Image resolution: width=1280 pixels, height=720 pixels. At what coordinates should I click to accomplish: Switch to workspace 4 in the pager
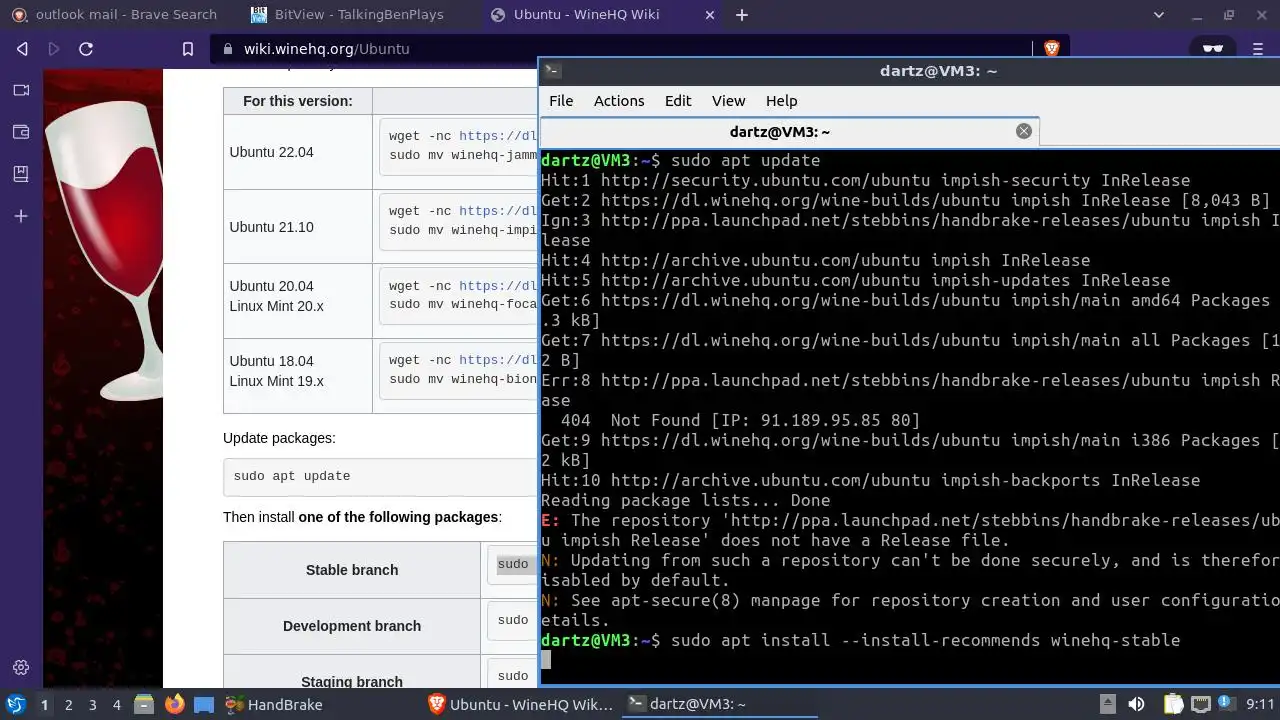pos(116,705)
